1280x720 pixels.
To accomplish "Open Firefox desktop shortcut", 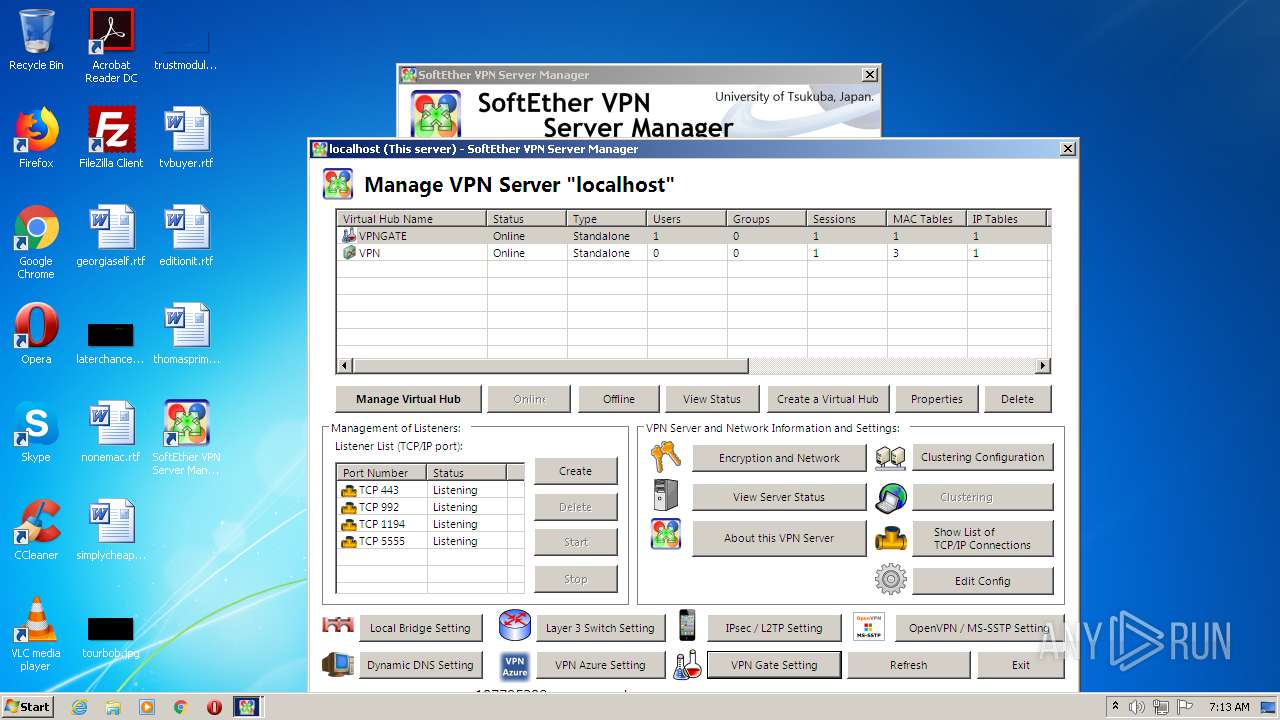I will tap(36, 138).
